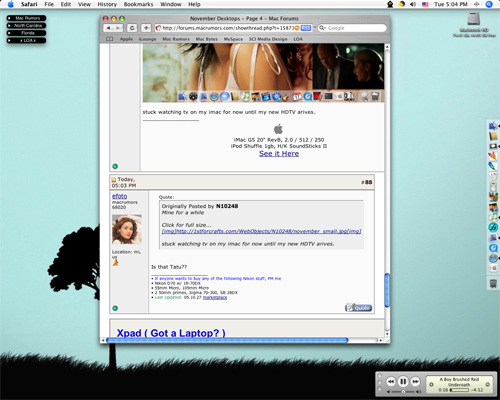Screen dimensions: 500x400
Task: Go forward using Safari's forward arrow
Action: (118, 28)
